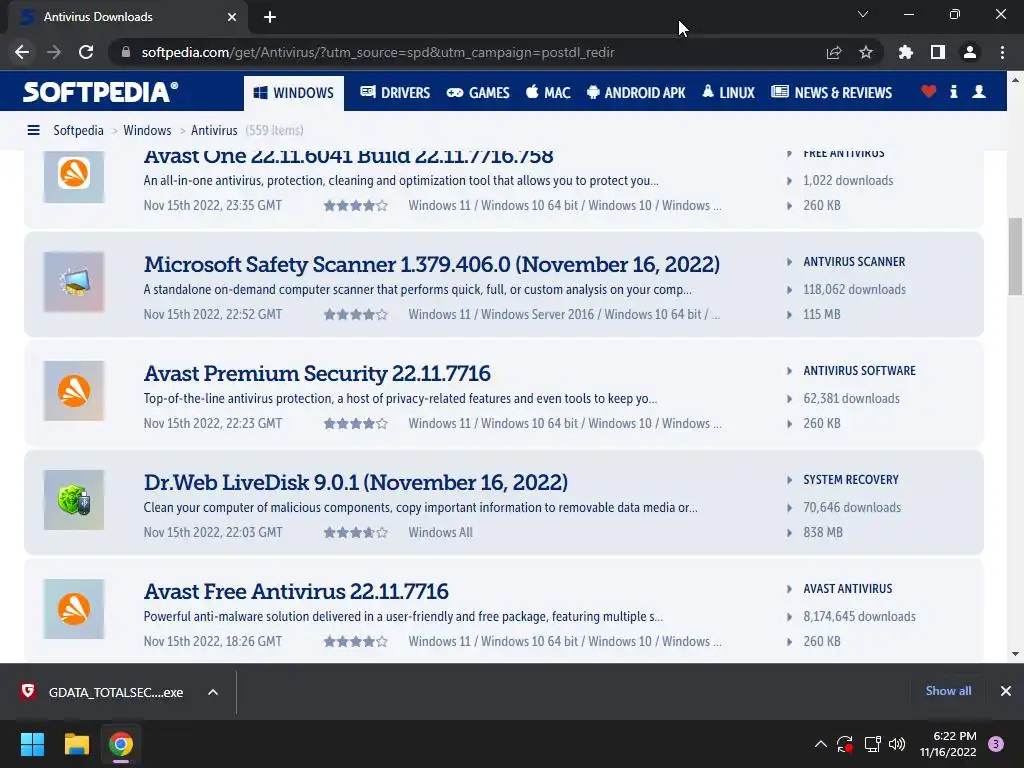Open the notification count badge

click(x=996, y=744)
